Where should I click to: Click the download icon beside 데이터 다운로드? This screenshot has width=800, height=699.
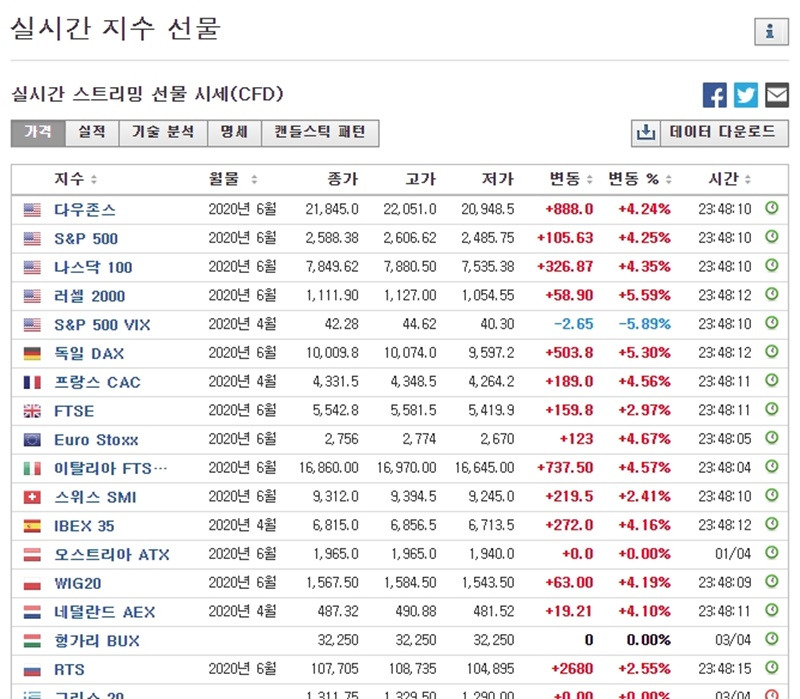pyautogui.click(x=645, y=133)
